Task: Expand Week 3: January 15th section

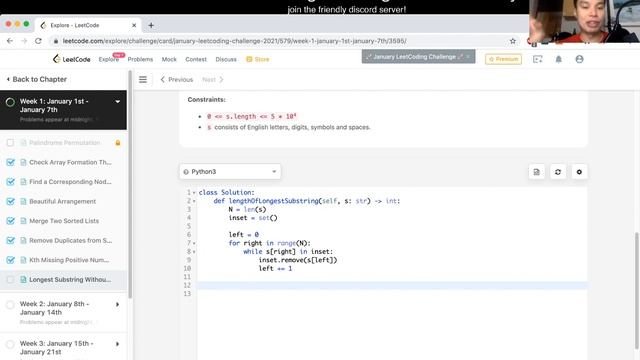Action: (x=118, y=344)
